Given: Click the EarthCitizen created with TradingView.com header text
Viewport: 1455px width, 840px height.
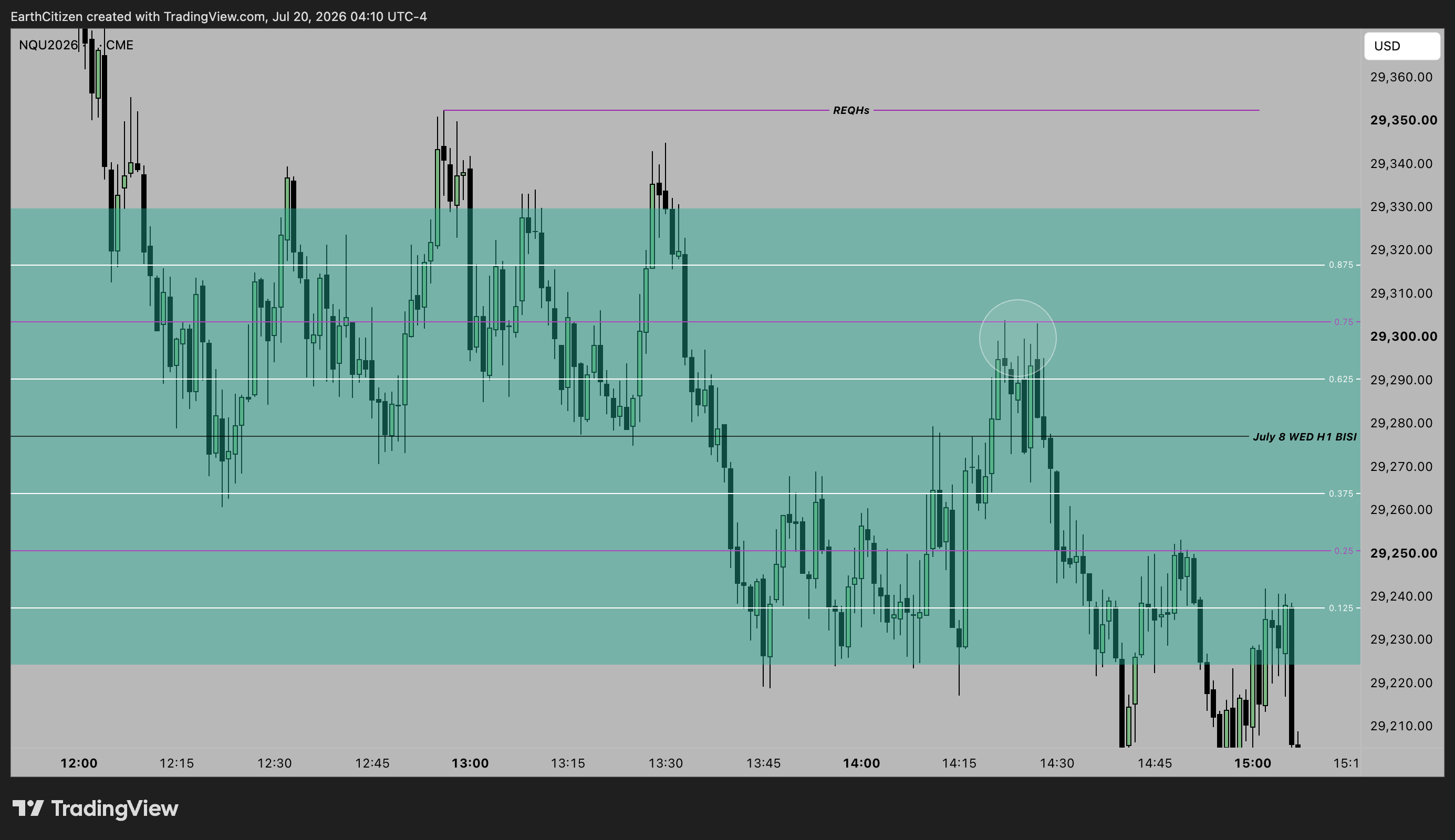Looking at the screenshot, I should pos(219,16).
